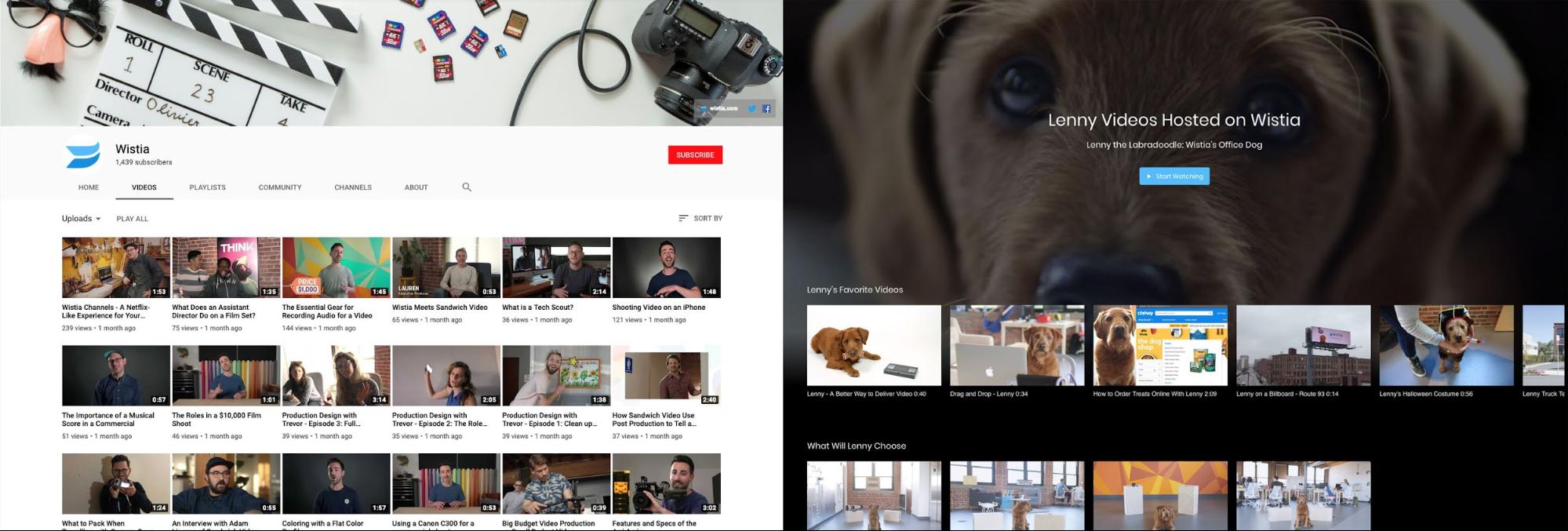This screenshot has width=1568, height=531.
Task: Open the Sort By menu
Action: pos(700,218)
